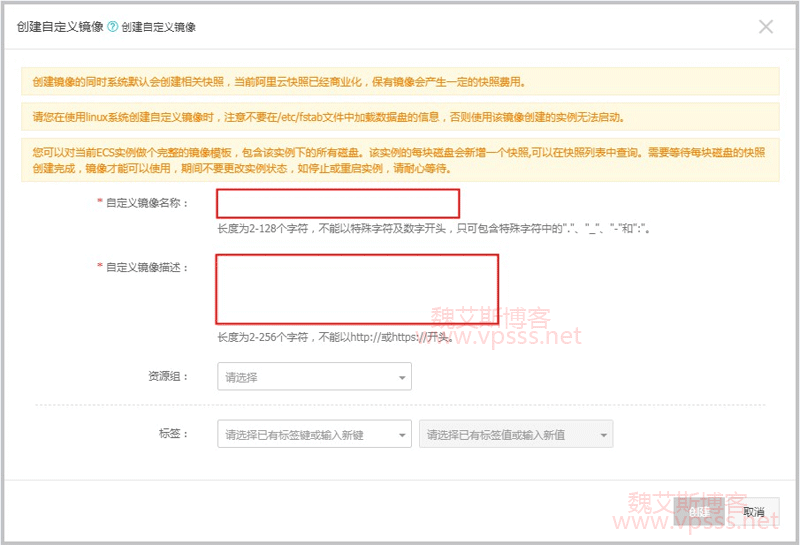Focus the 自定义镜像名称 input field
This screenshot has height=545, width=800.
(x=338, y=203)
